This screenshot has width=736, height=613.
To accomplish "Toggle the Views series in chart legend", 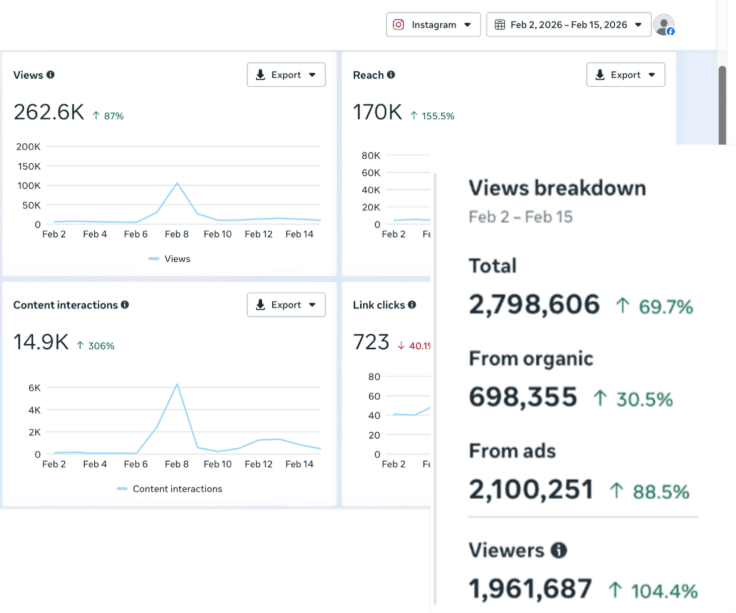I will coord(169,259).
